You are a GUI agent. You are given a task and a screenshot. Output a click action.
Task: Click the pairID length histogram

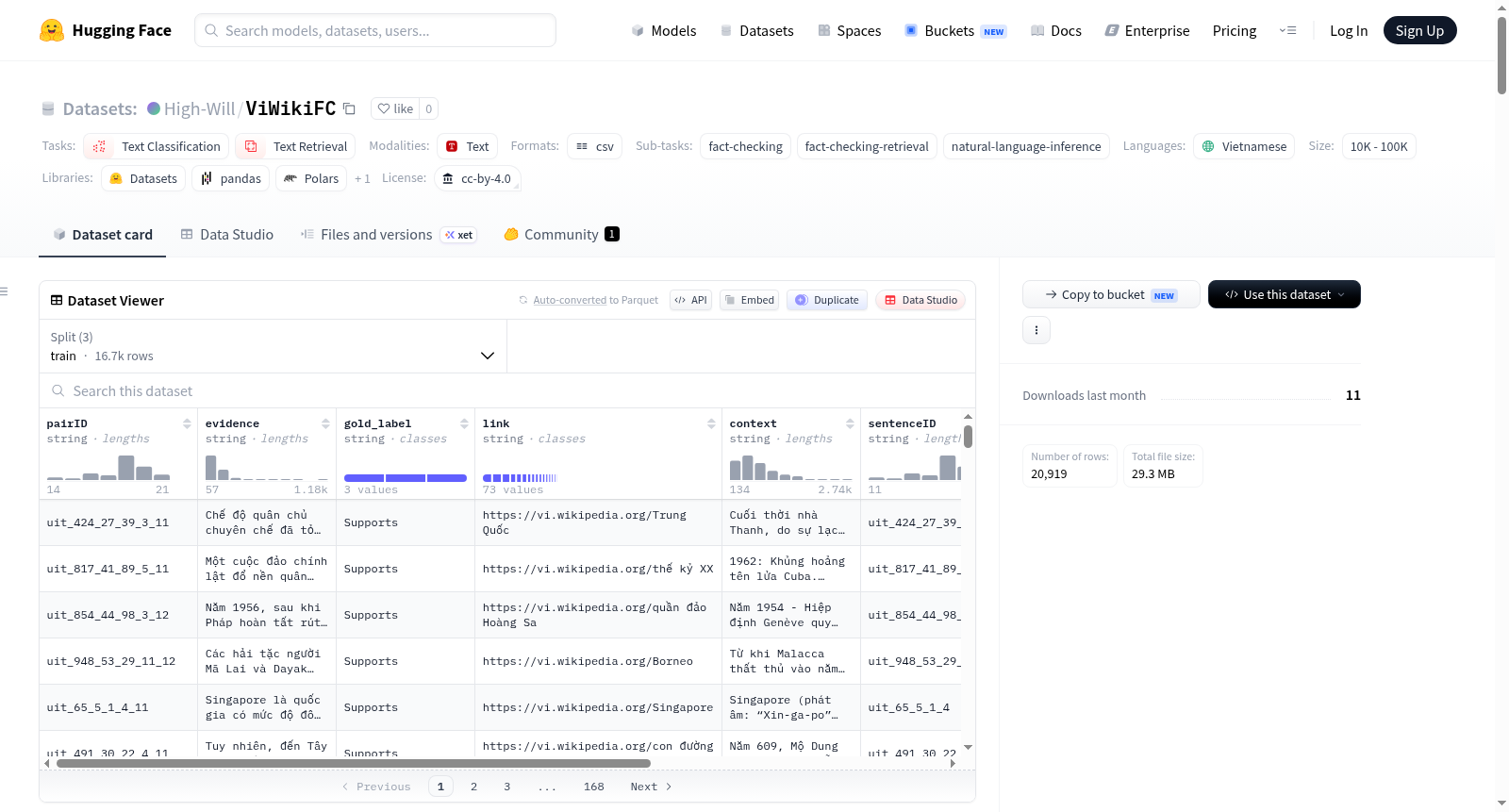108,467
